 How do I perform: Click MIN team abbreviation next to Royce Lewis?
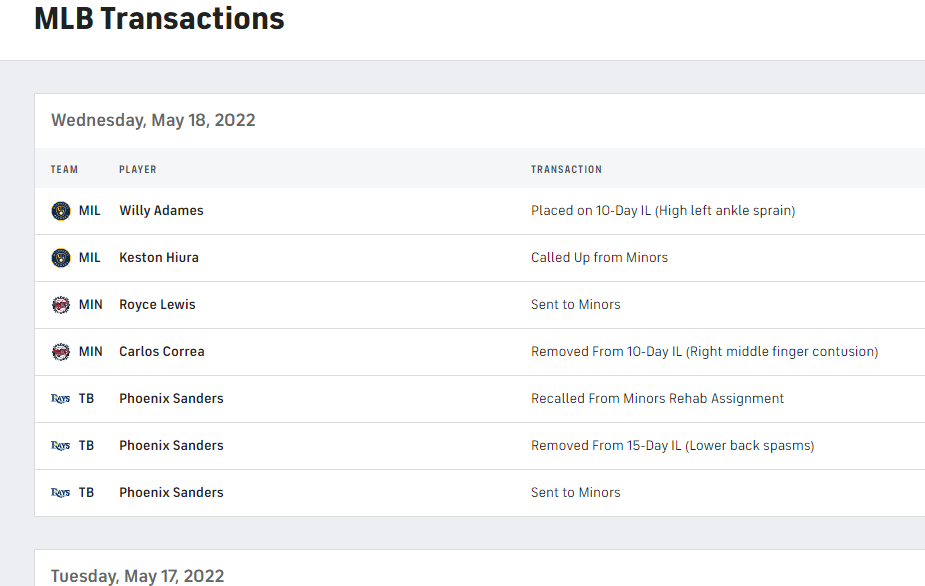pyautogui.click(x=91, y=305)
